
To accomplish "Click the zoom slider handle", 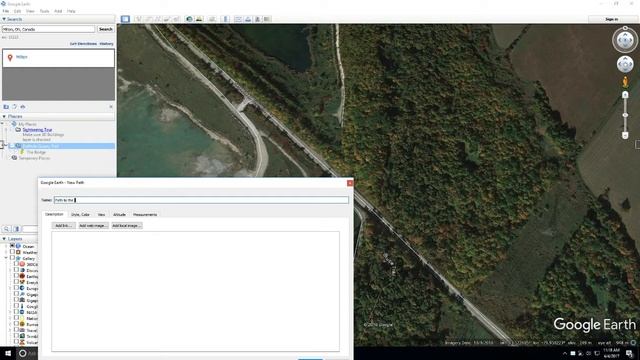I will [x=625, y=116].
